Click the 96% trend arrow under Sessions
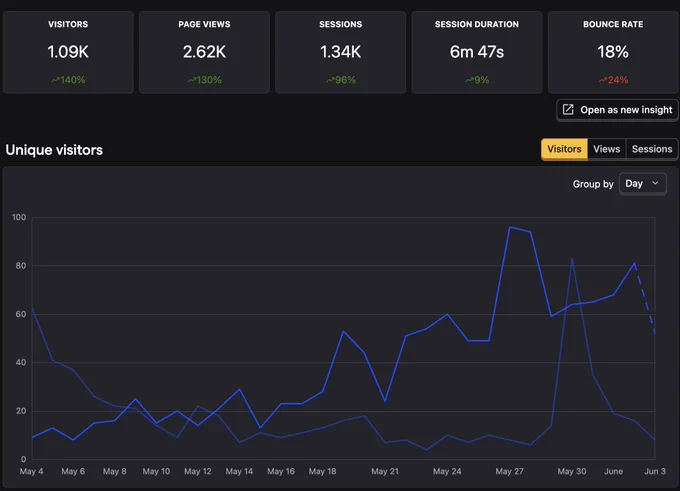This screenshot has width=680, height=491. (x=330, y=80)
